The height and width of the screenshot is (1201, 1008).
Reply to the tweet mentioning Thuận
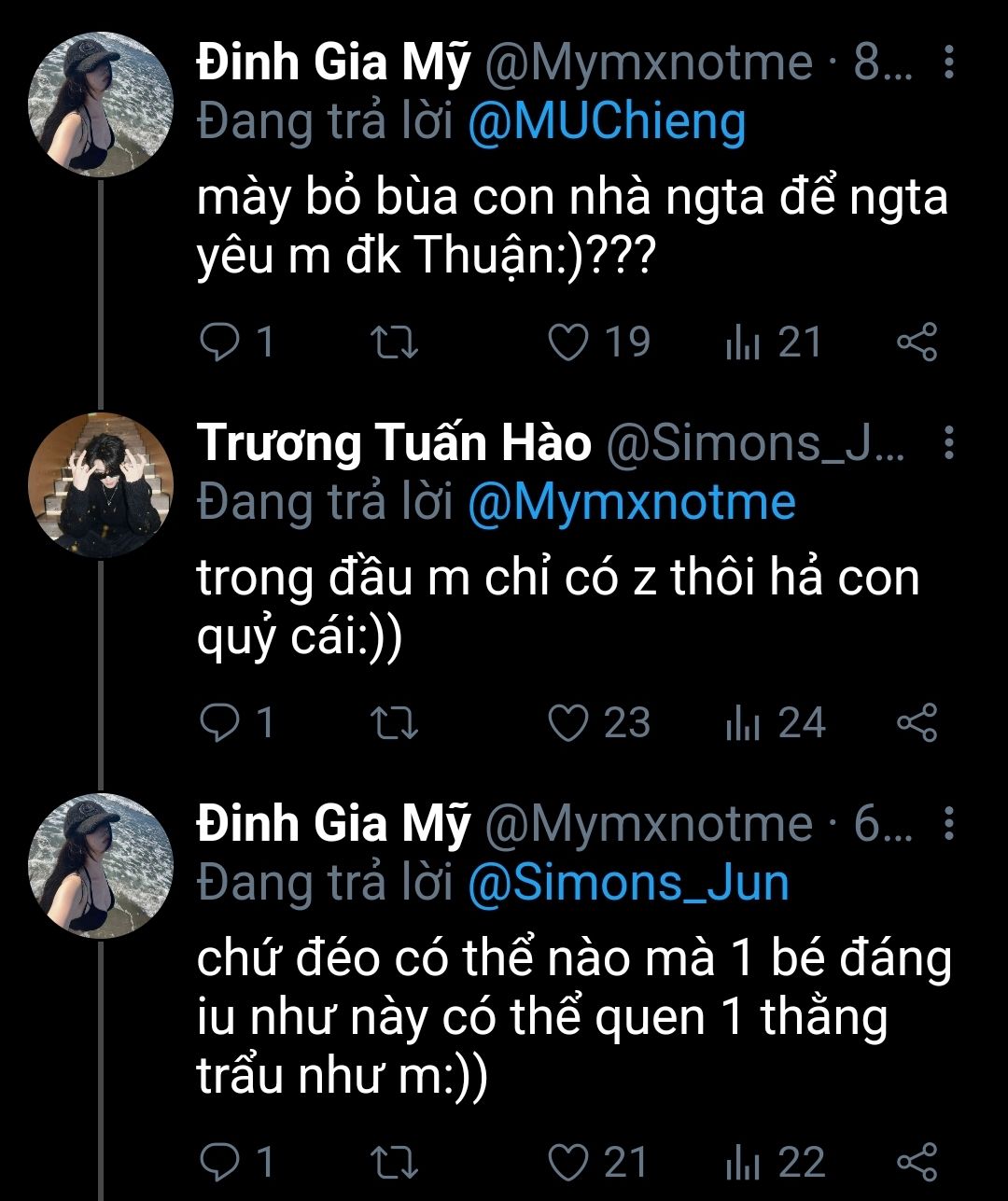tap(221, 342)
